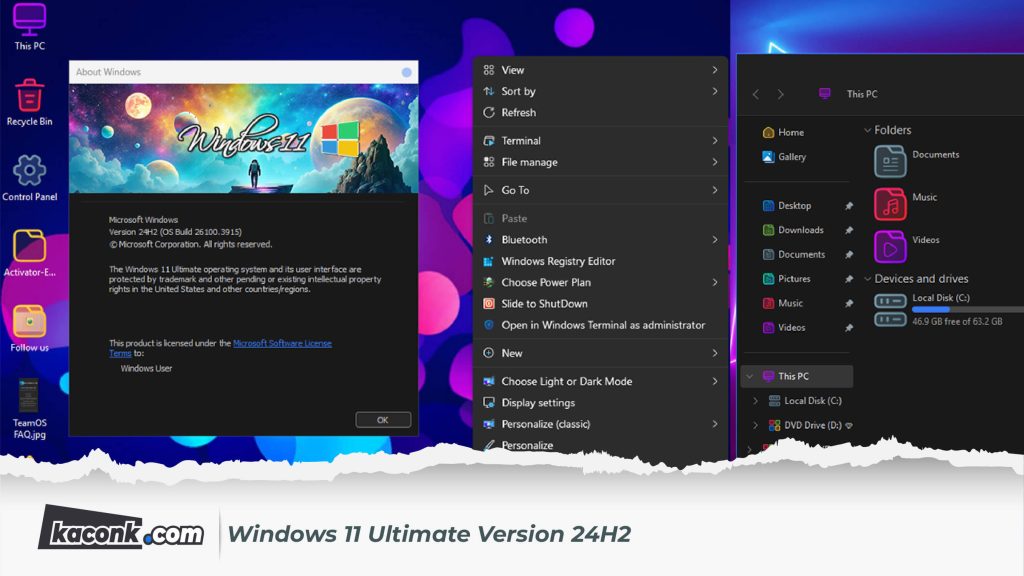Open the Go To submenu

(600, 190)
